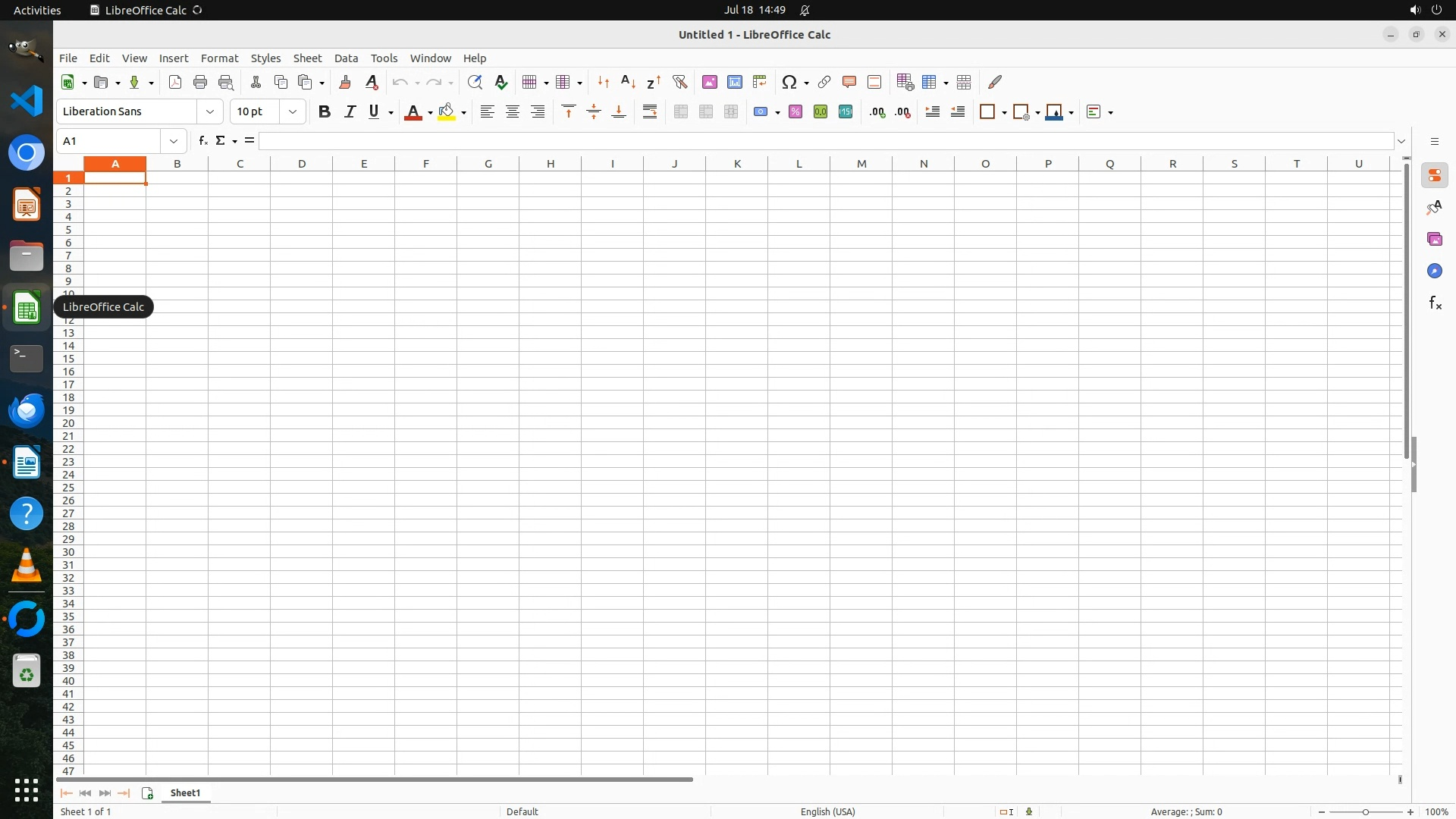
Task: Open the Data menu
Action: pyautogui.click(x=346, y=58)
